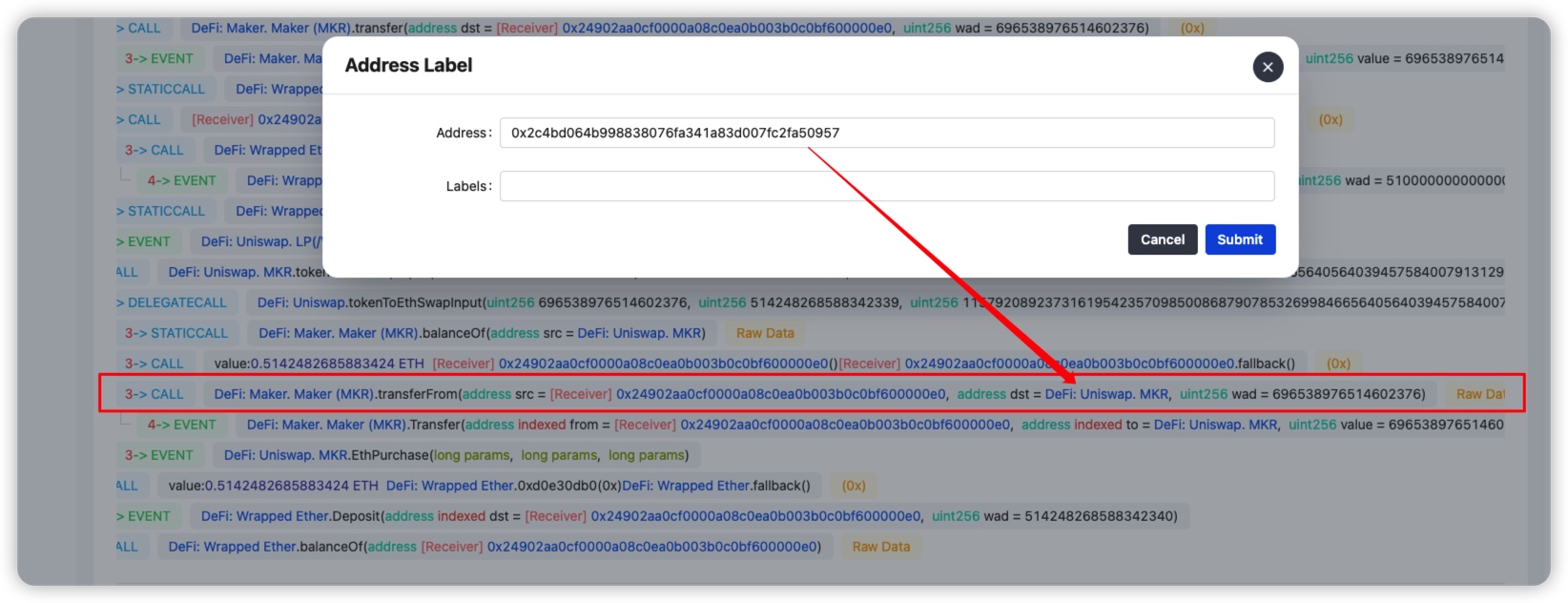Image resolution: width=1568 pixels, height=603 pixels.
Task: Click the Address input field
Action: coord(887,133)
